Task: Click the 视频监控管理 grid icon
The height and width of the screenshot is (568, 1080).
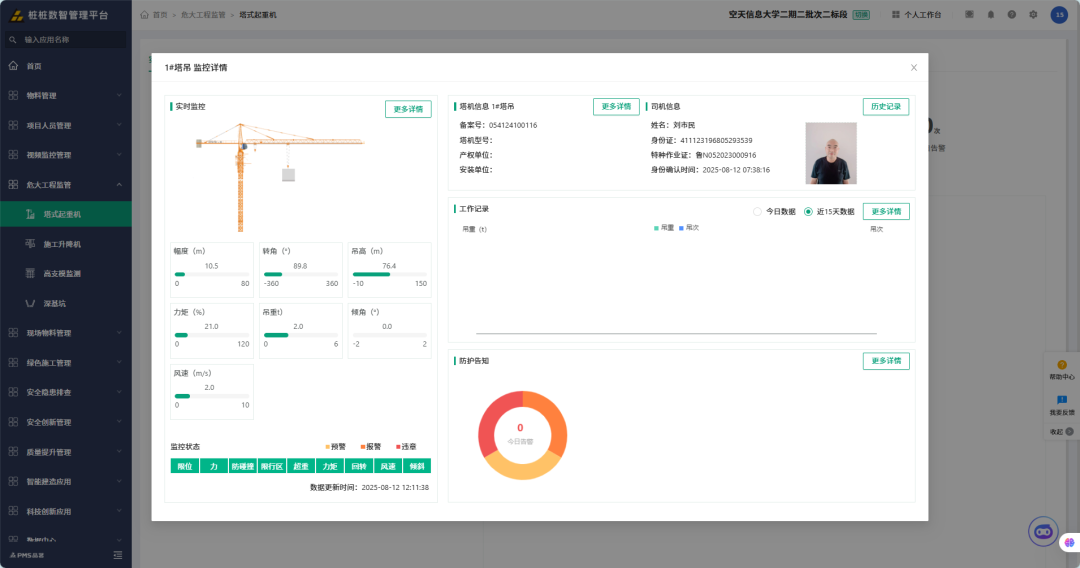Action: tap(13, 155)
